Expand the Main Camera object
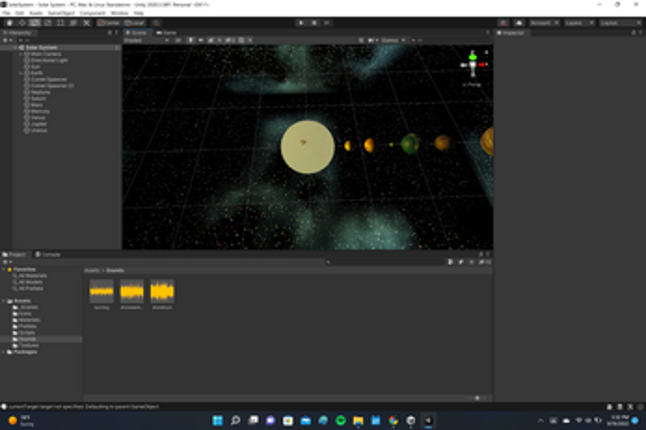Image resolution: width=646 pixels, height=430 pixels. [x=21, y=54]
